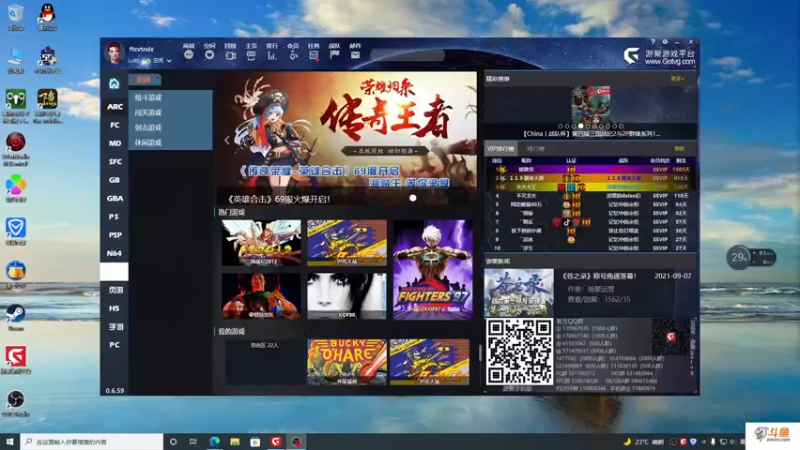The image size is (800, 450).
Task: Open China 战队杯 event caption link
Action: pos(591,134)
